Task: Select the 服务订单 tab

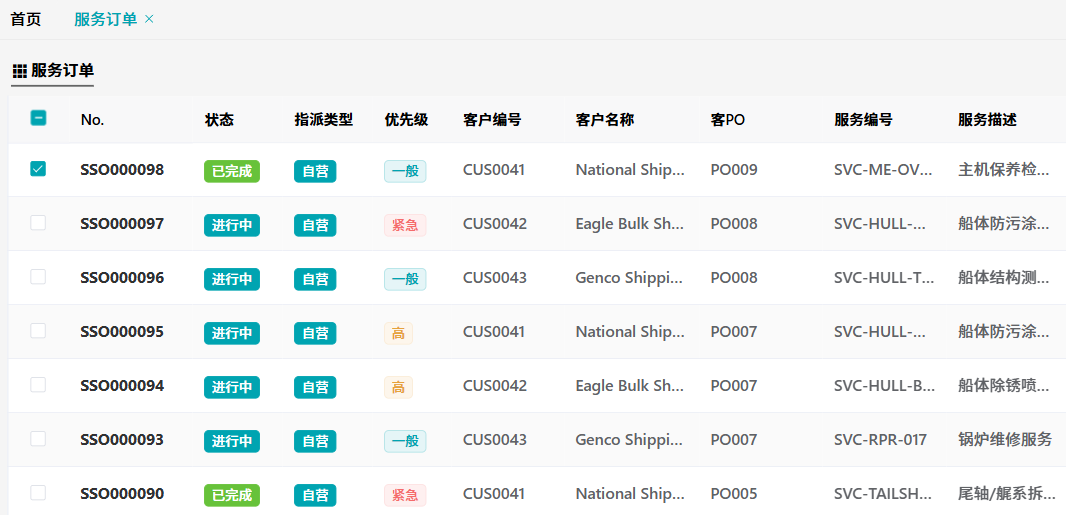Action: pos(105,19)
